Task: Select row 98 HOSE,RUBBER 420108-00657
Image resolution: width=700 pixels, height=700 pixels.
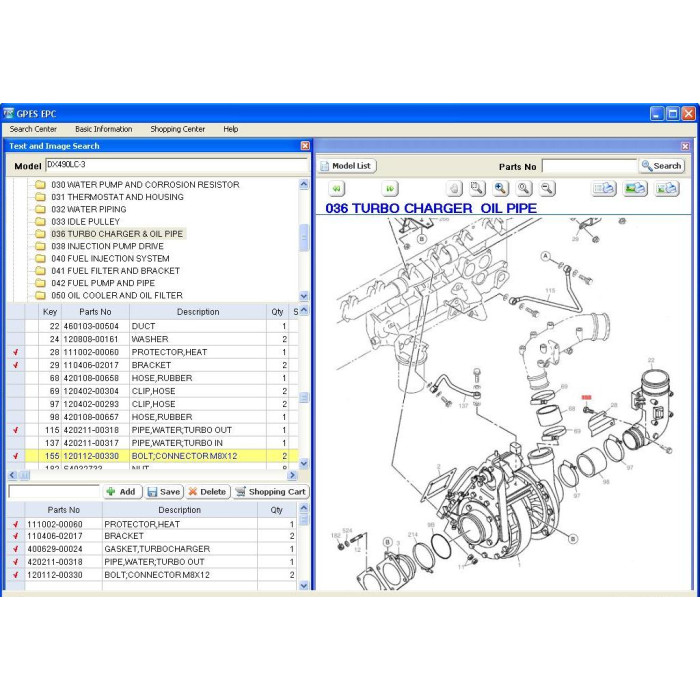Action: coord(152,417)
